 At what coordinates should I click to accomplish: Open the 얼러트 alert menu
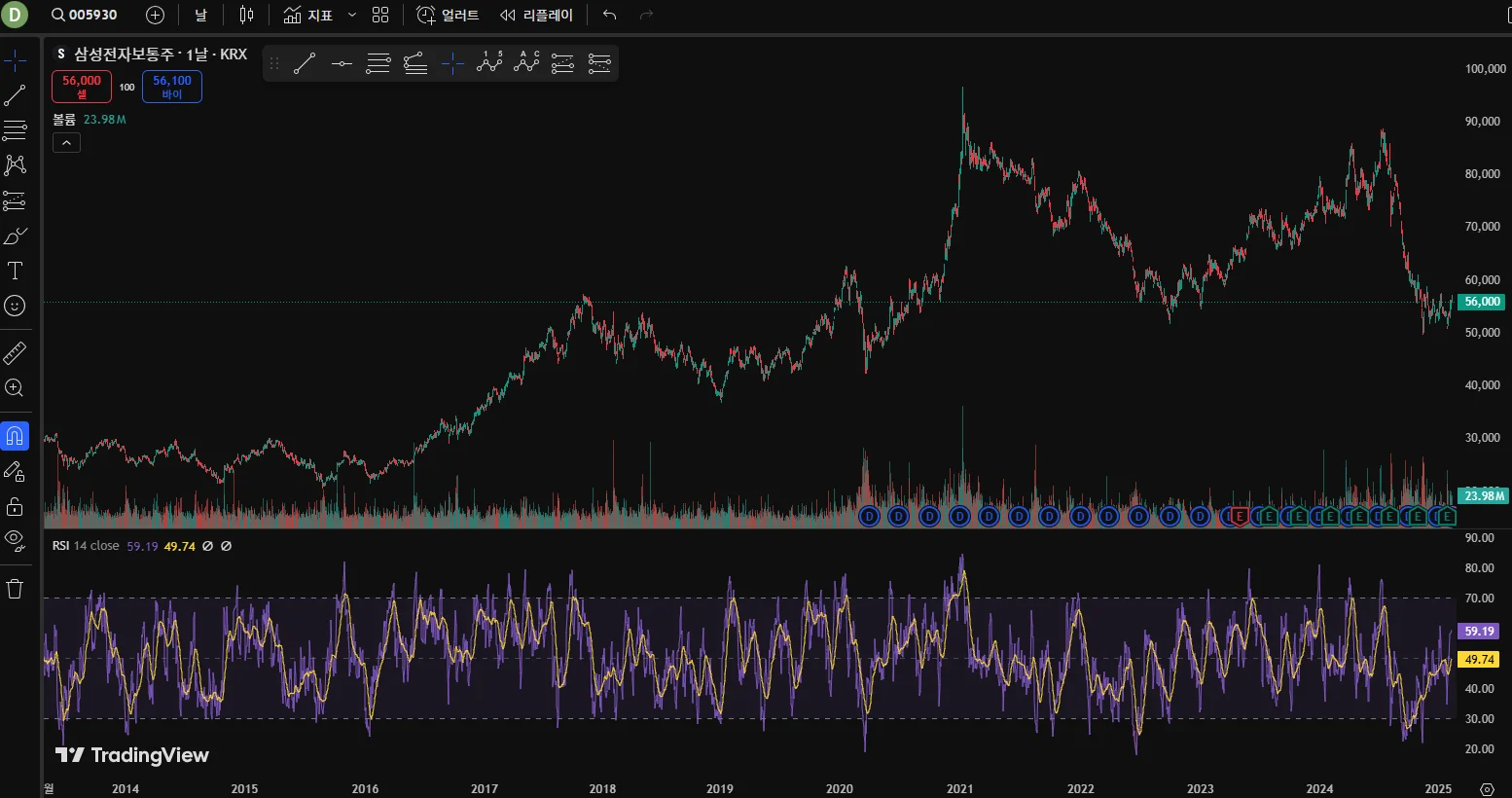[448, 15]
